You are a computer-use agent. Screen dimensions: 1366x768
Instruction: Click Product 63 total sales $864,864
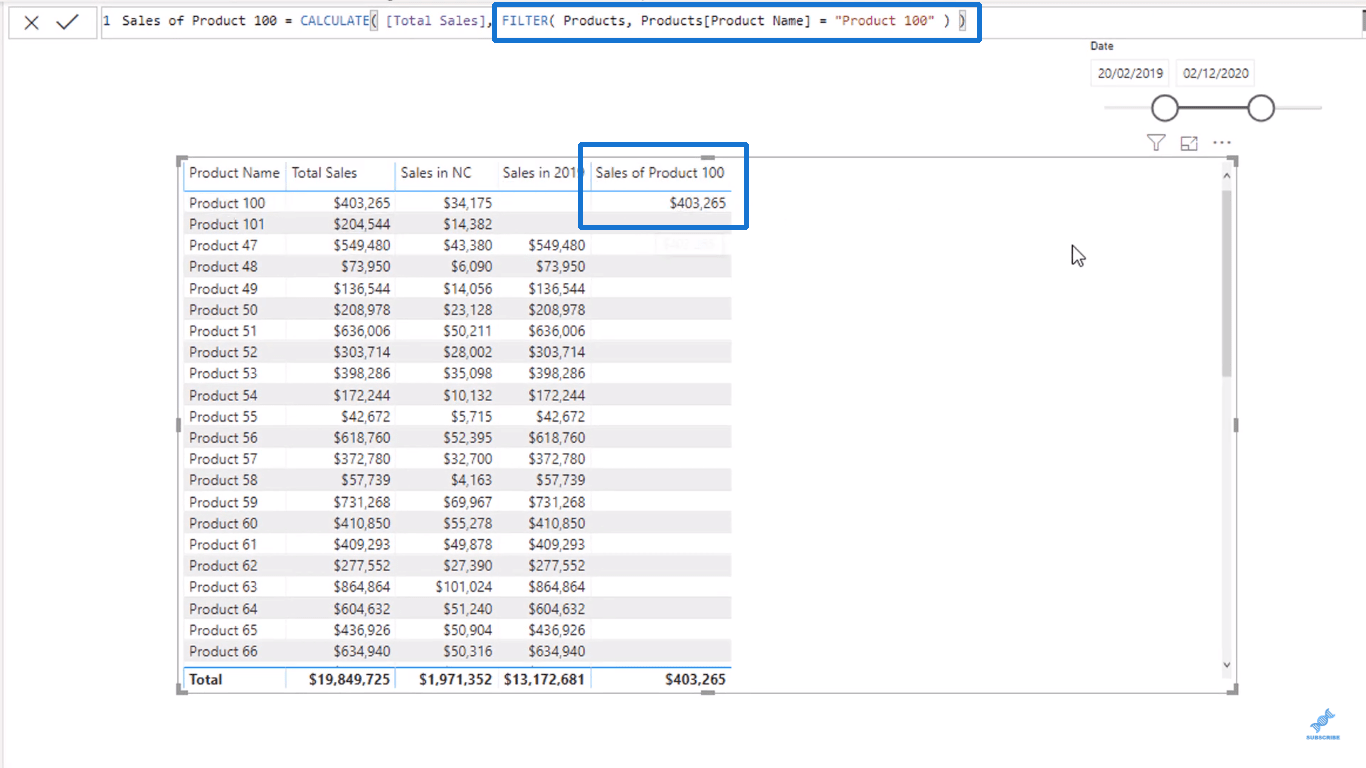point(362,586)
